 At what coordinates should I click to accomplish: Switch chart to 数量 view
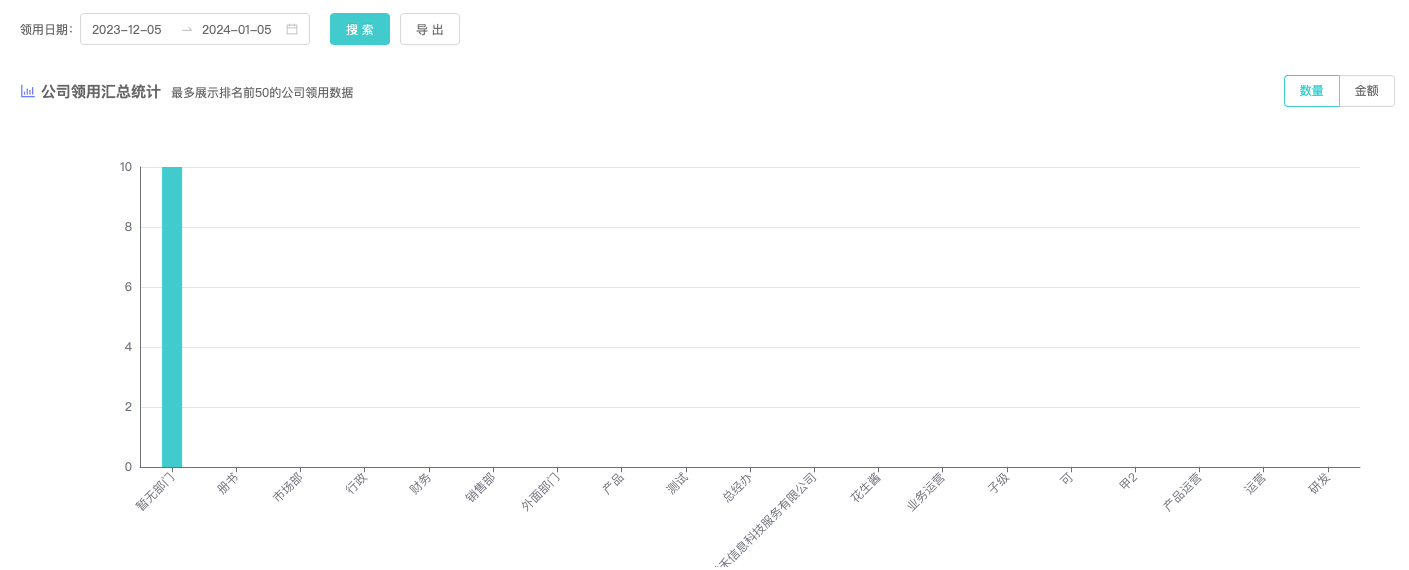(1311, 91)
